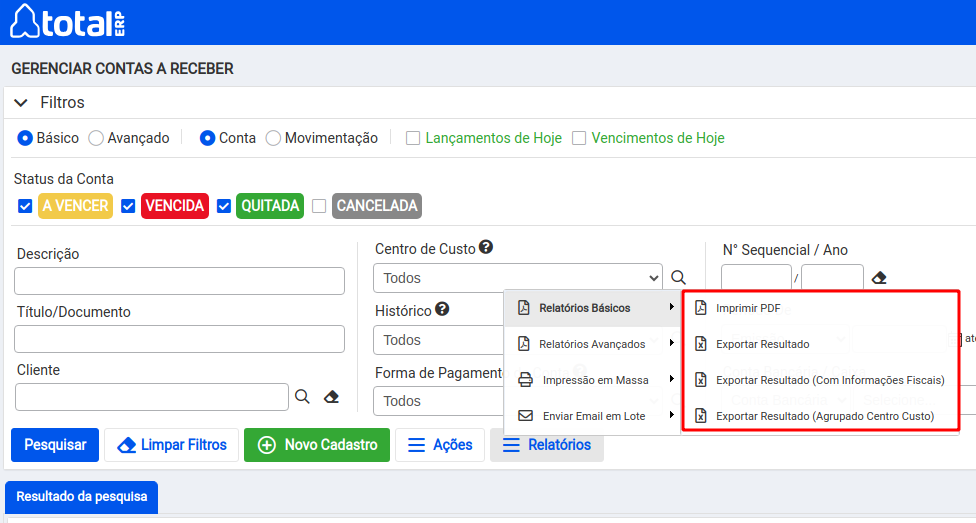Viewport: 976px width, 523px height.
Task: Click the QUITADA green status label
Action: pos(270,205)
